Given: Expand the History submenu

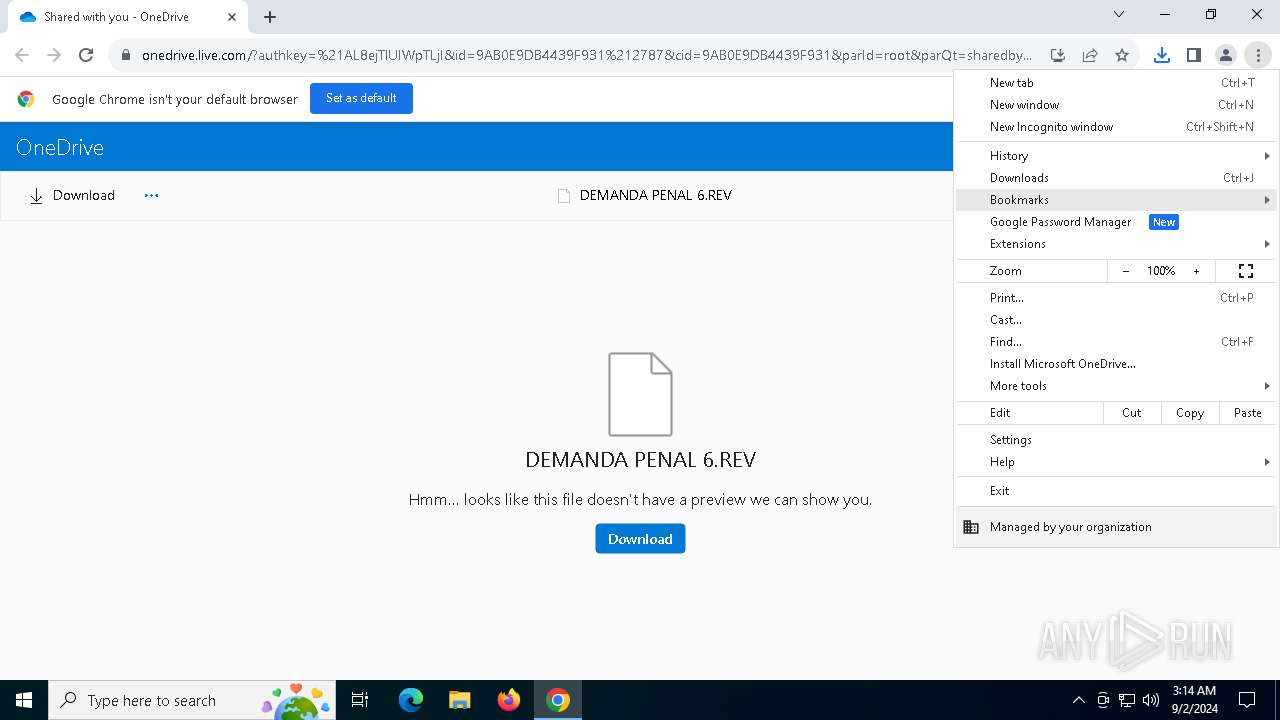Looking at the screenshot, I should coord(1116,156).
